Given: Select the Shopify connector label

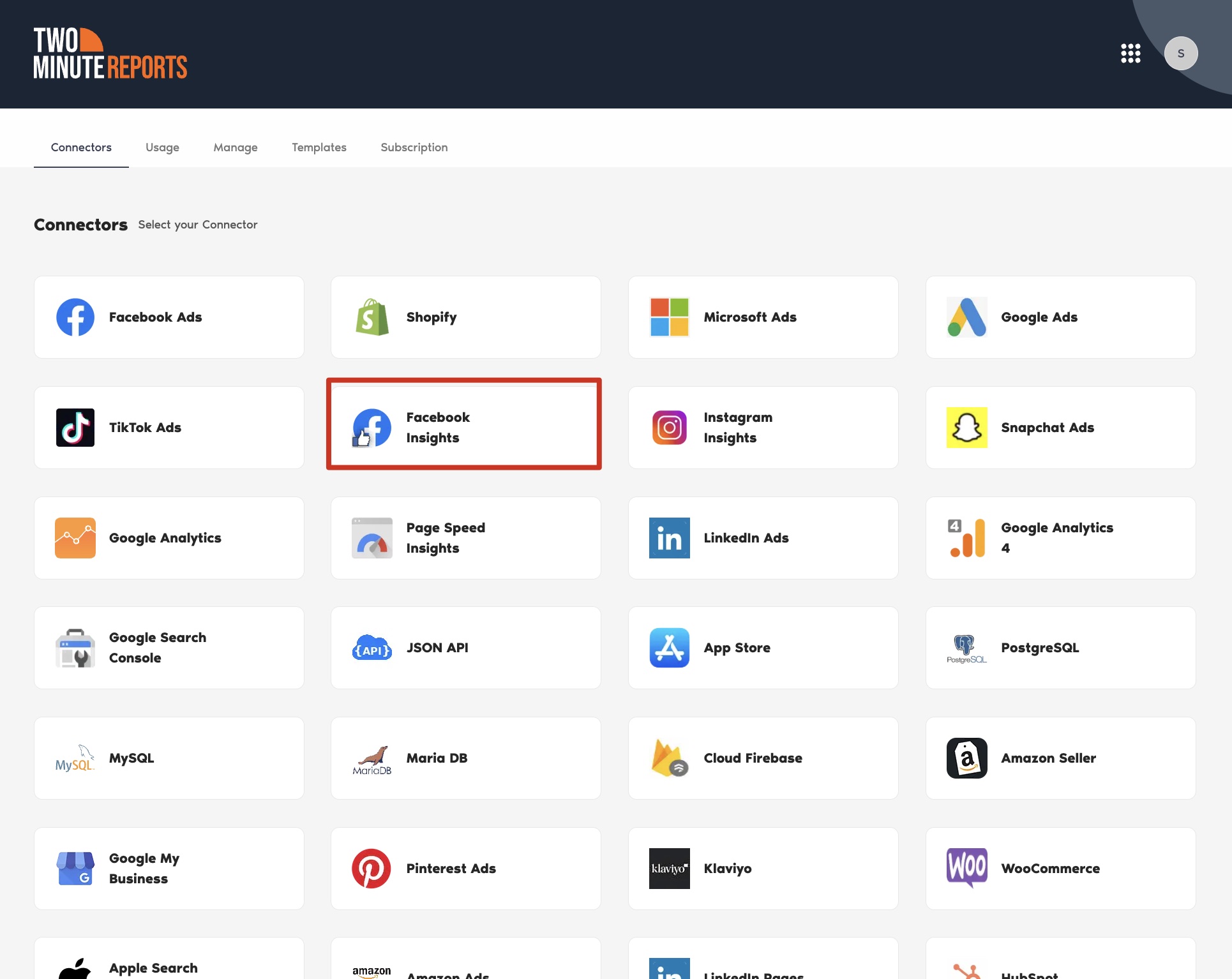Looking at the screenshot, I should click(432, 317).
